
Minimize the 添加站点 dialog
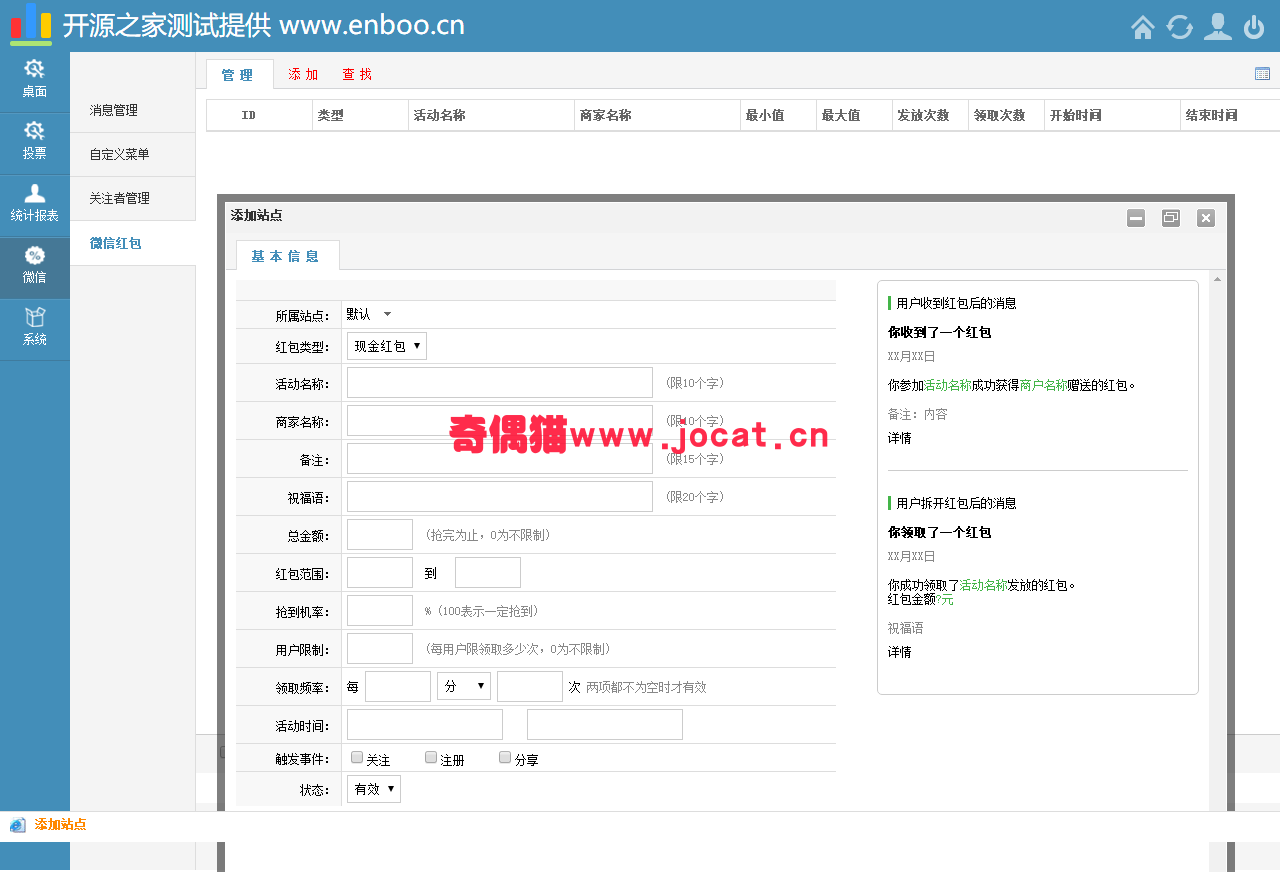click(x=1136, y=218)
